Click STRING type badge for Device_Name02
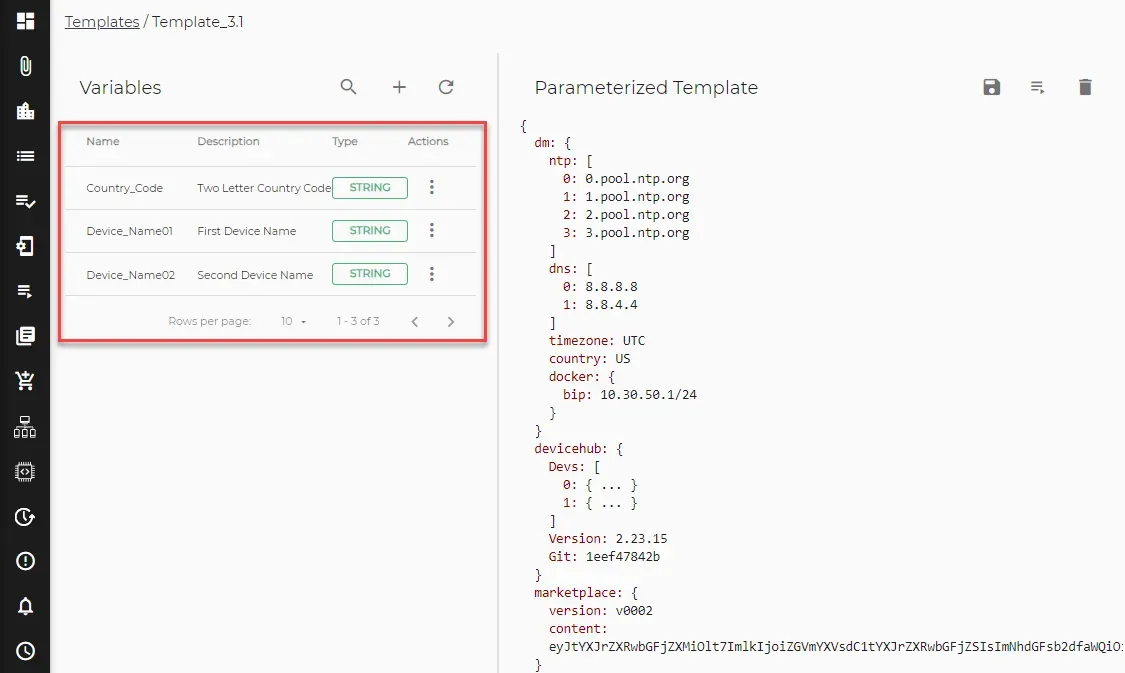Image resolution: width=1125 pixels, height=673 pixels. (x=369, y=273)
